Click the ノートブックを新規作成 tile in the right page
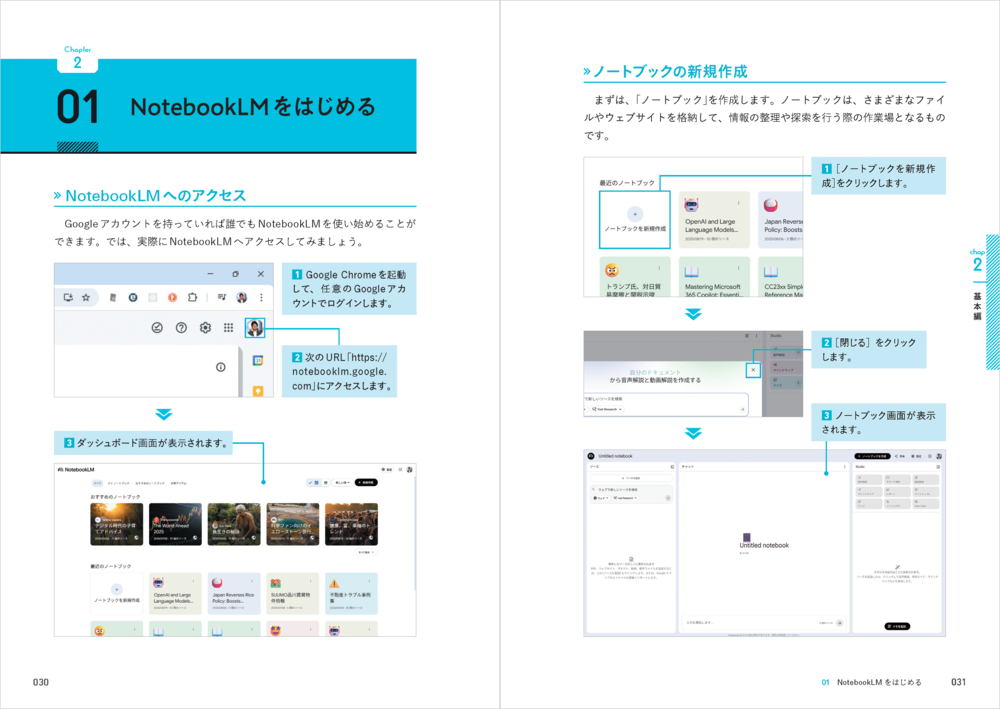 pyautogui.click(x=634, y=220)
